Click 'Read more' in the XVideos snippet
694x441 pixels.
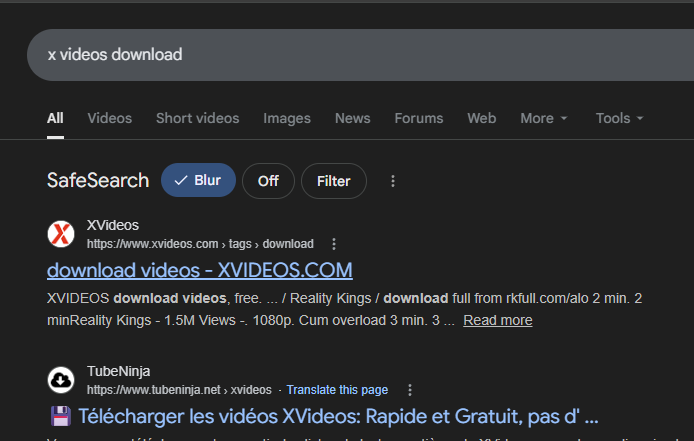pyautogui.click(x=497, y=320)
